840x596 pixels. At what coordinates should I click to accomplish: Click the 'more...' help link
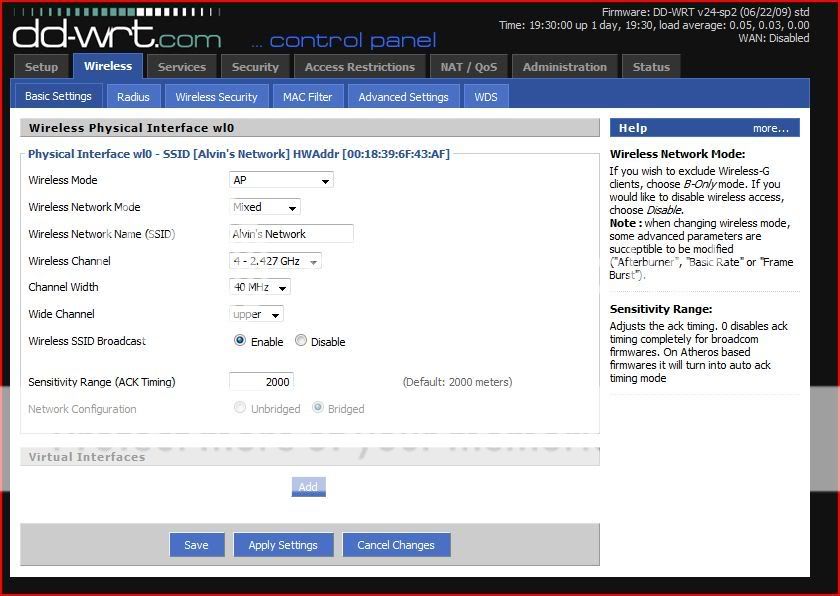[770, 128]
